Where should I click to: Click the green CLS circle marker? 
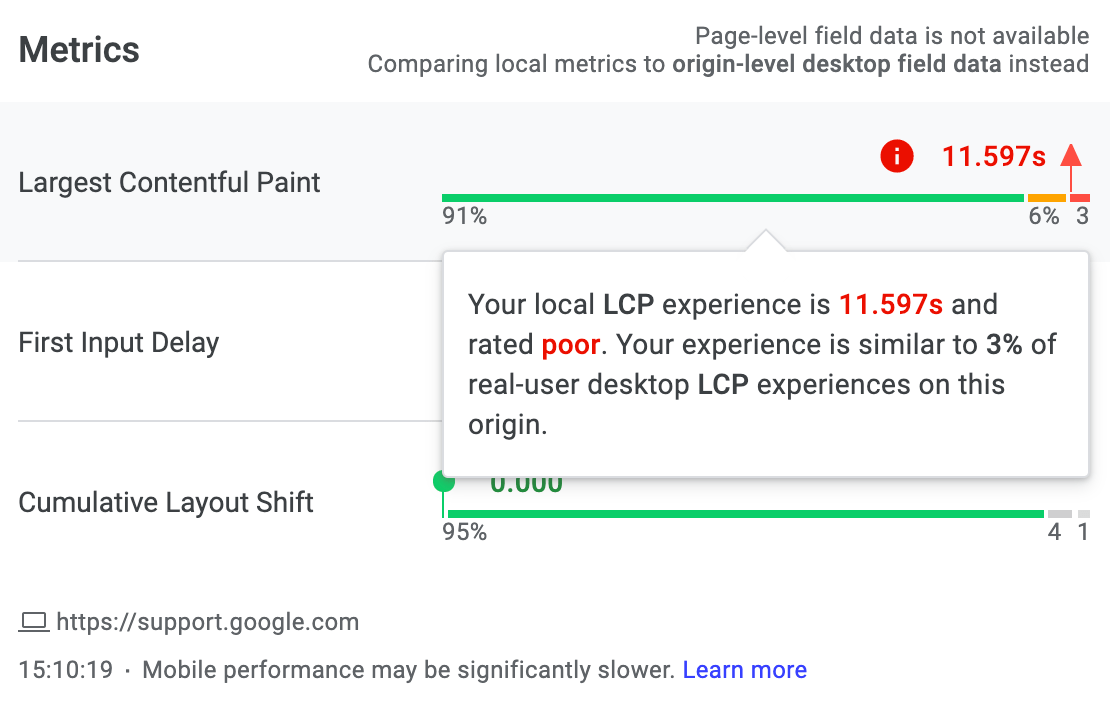(443, 482)
